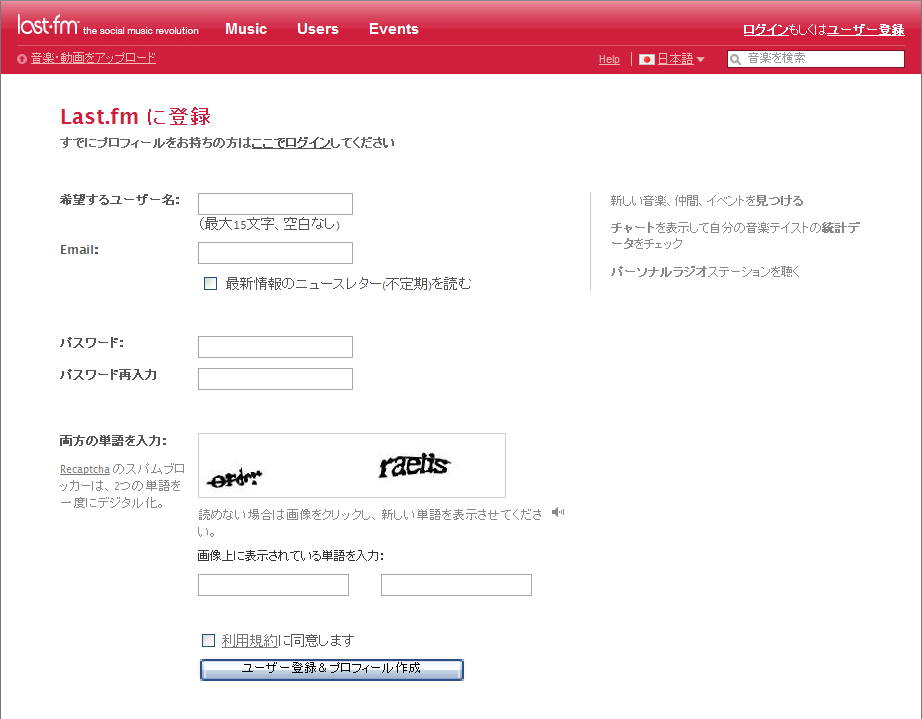Focus the first captcha word field

273,585
